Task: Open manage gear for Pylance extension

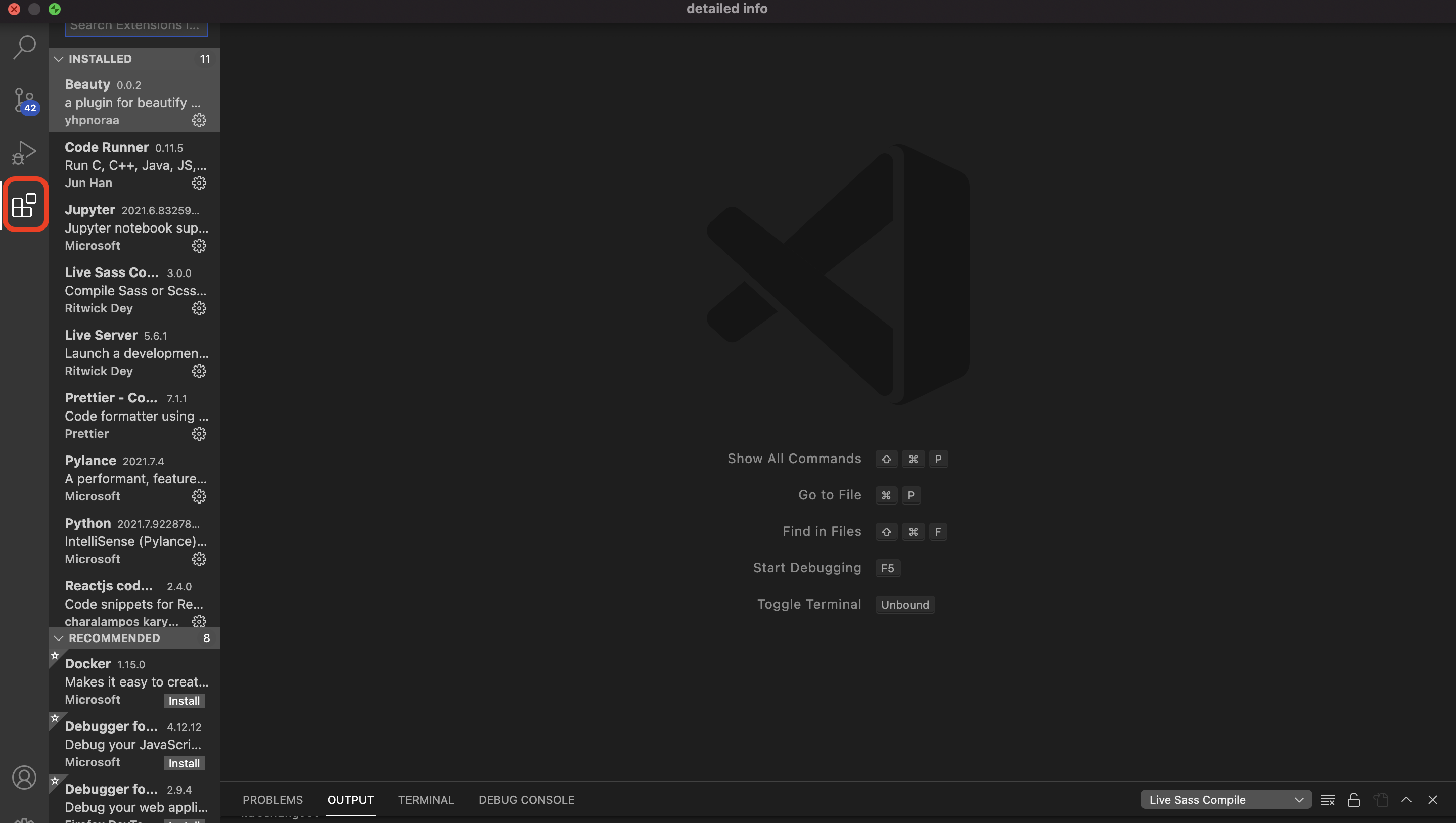Action: pos(199,497)
